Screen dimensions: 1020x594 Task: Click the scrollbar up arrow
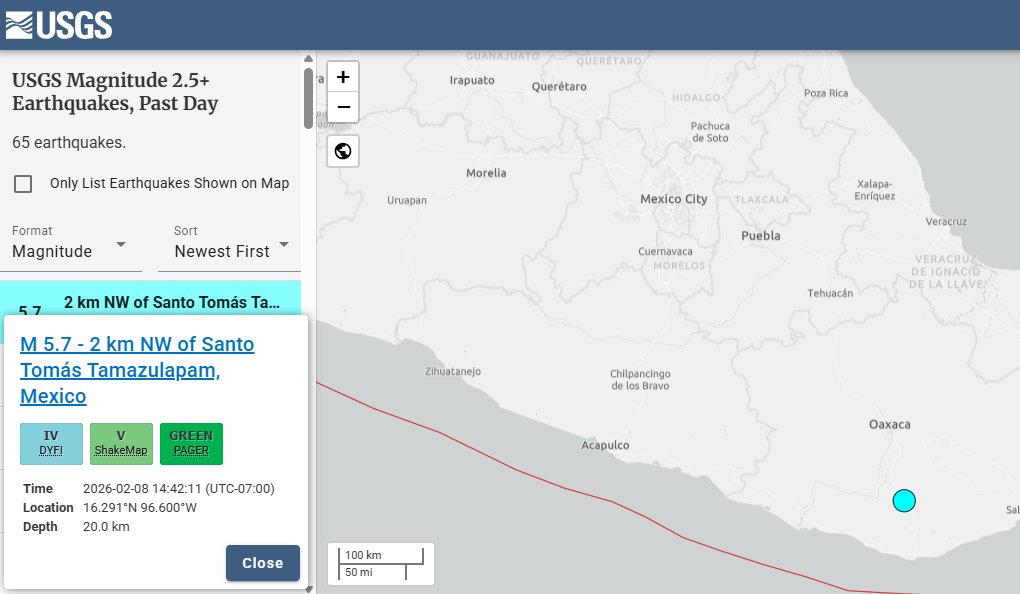click(308, 59)
